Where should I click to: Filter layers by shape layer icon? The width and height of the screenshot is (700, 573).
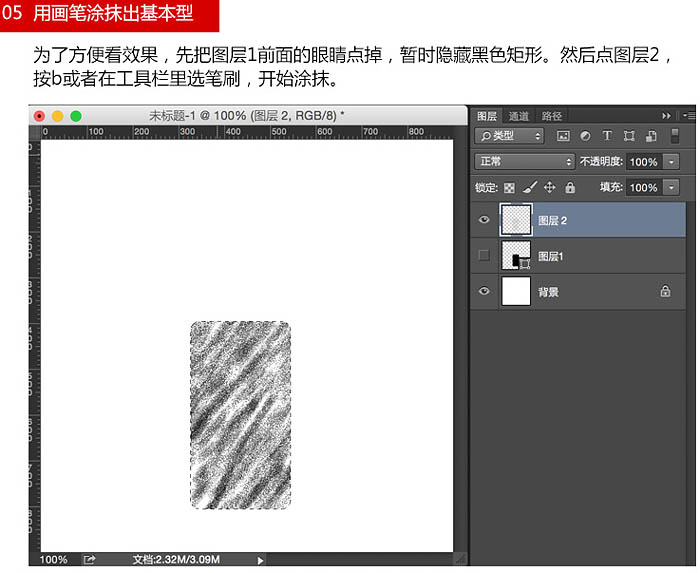coord(629,136)
